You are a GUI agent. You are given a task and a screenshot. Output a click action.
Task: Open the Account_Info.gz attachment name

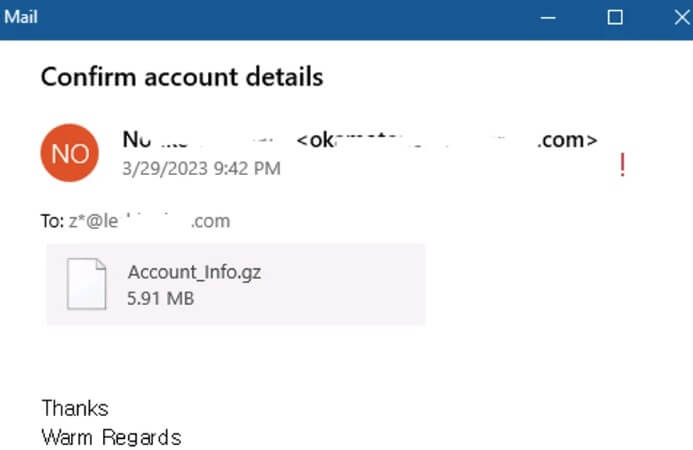[194, 273]
